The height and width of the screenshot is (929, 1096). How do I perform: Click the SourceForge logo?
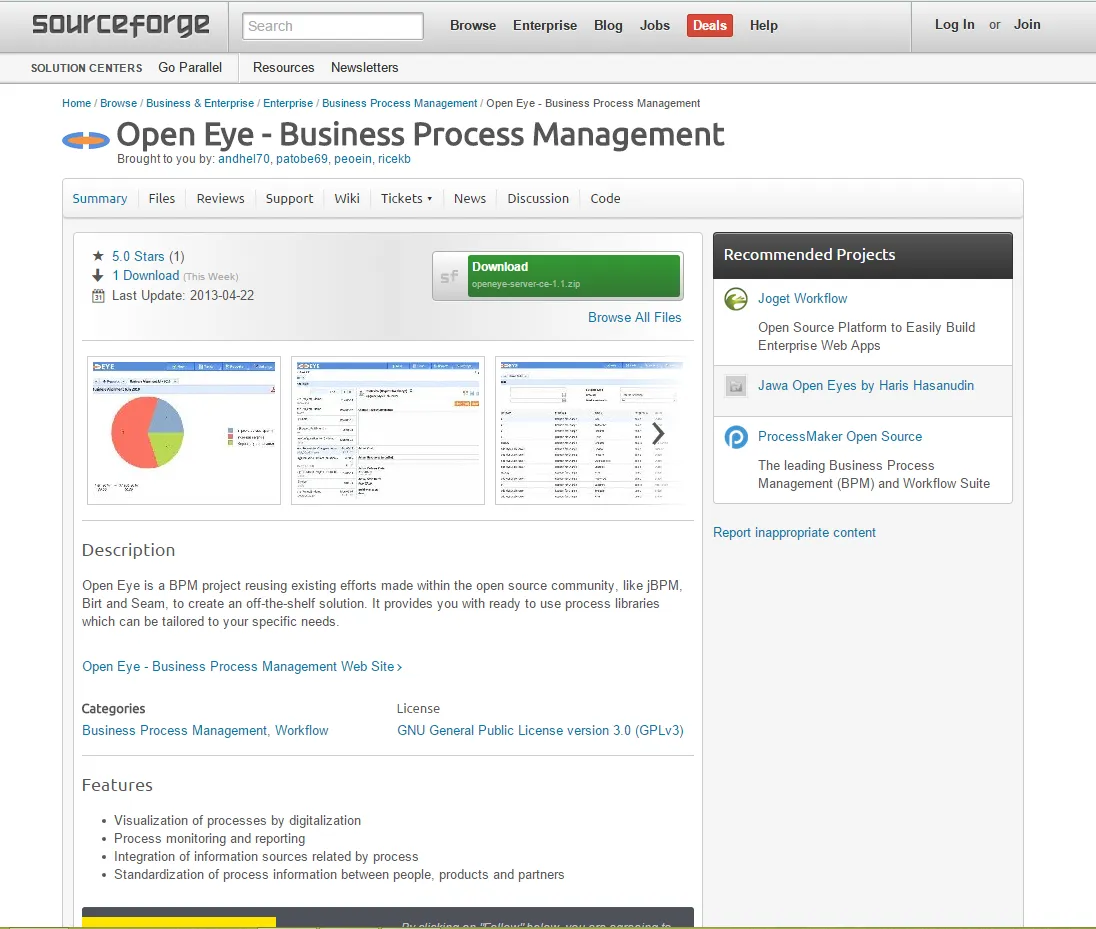[120, 25]
